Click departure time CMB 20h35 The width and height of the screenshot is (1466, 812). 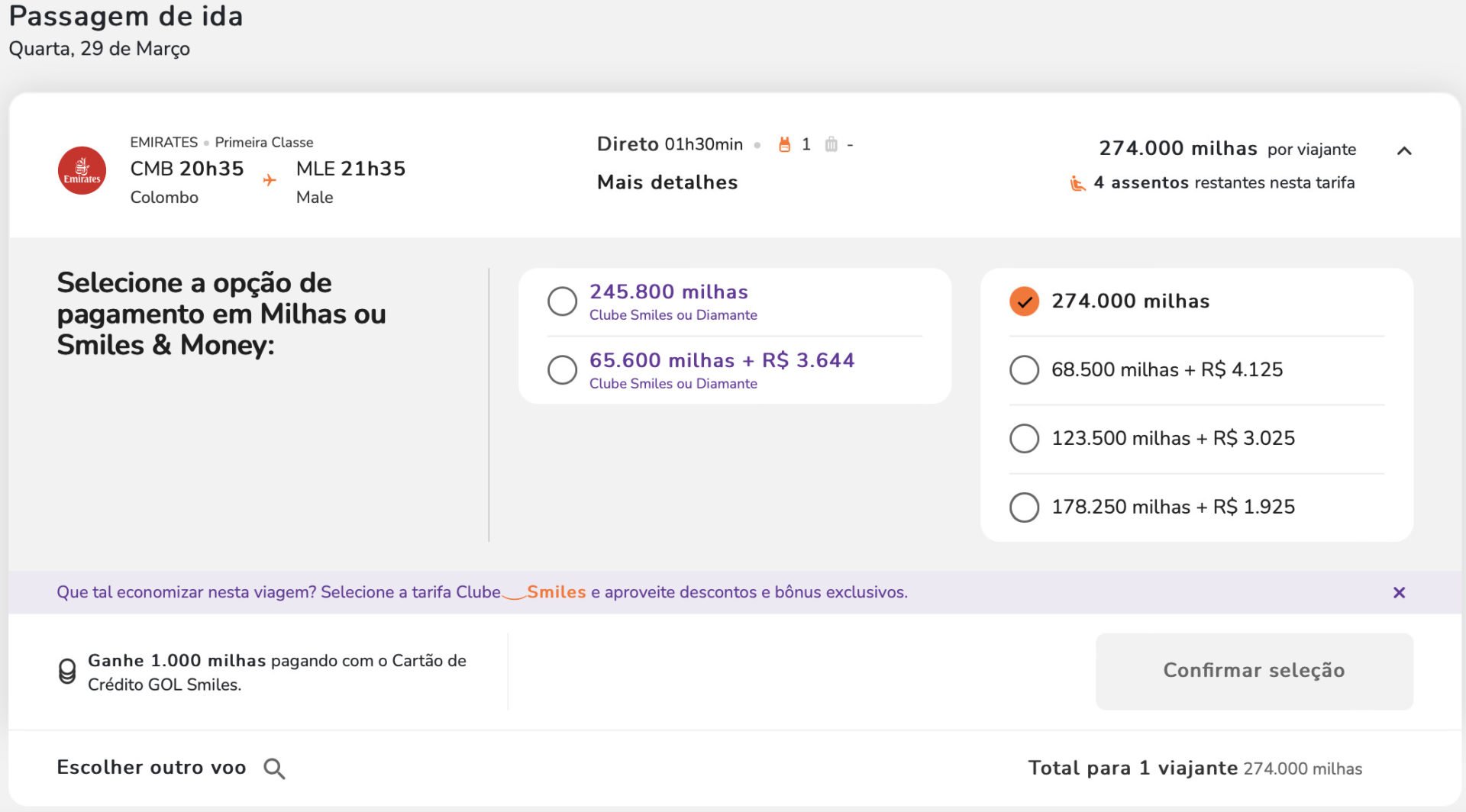(186, 169)
